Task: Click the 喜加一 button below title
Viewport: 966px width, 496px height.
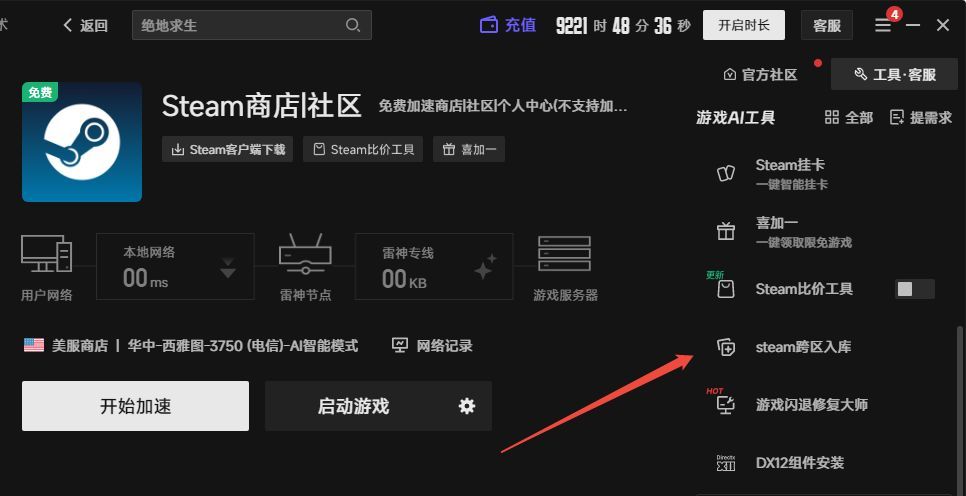Action: coord(469,149)
